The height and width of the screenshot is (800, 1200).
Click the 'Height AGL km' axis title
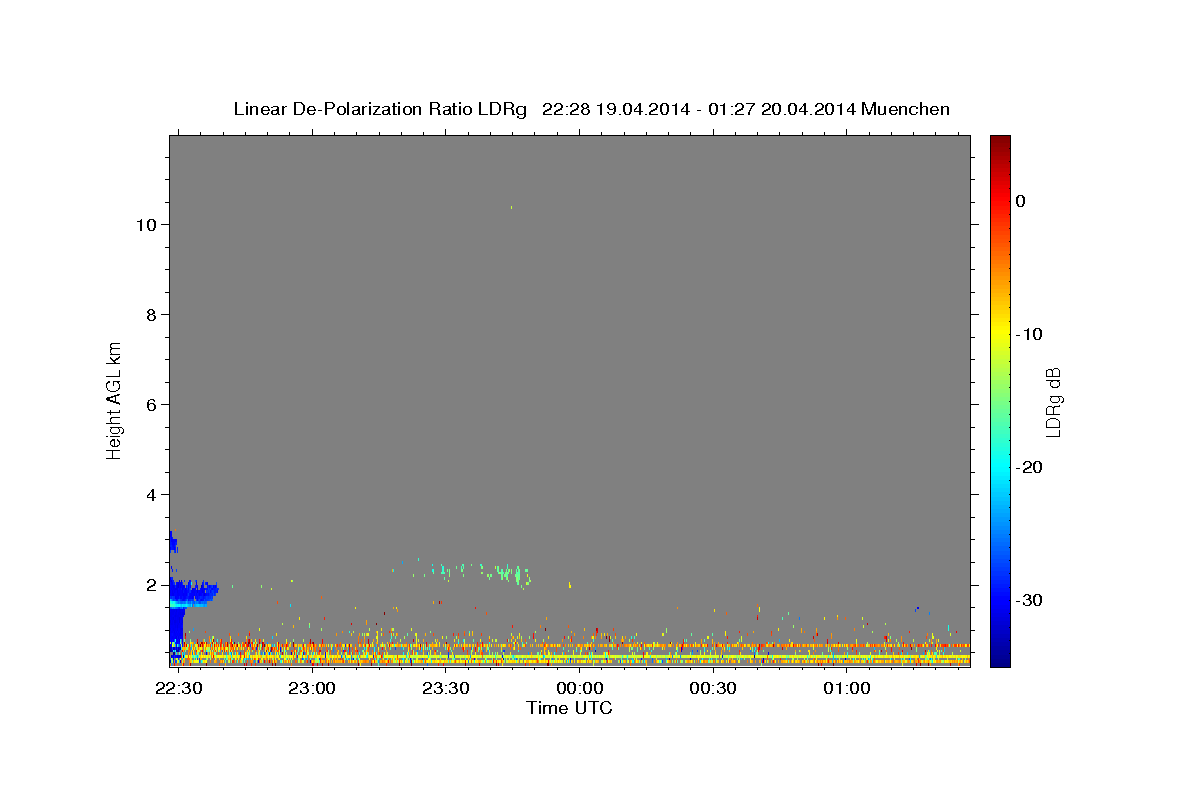coord(114,400)
